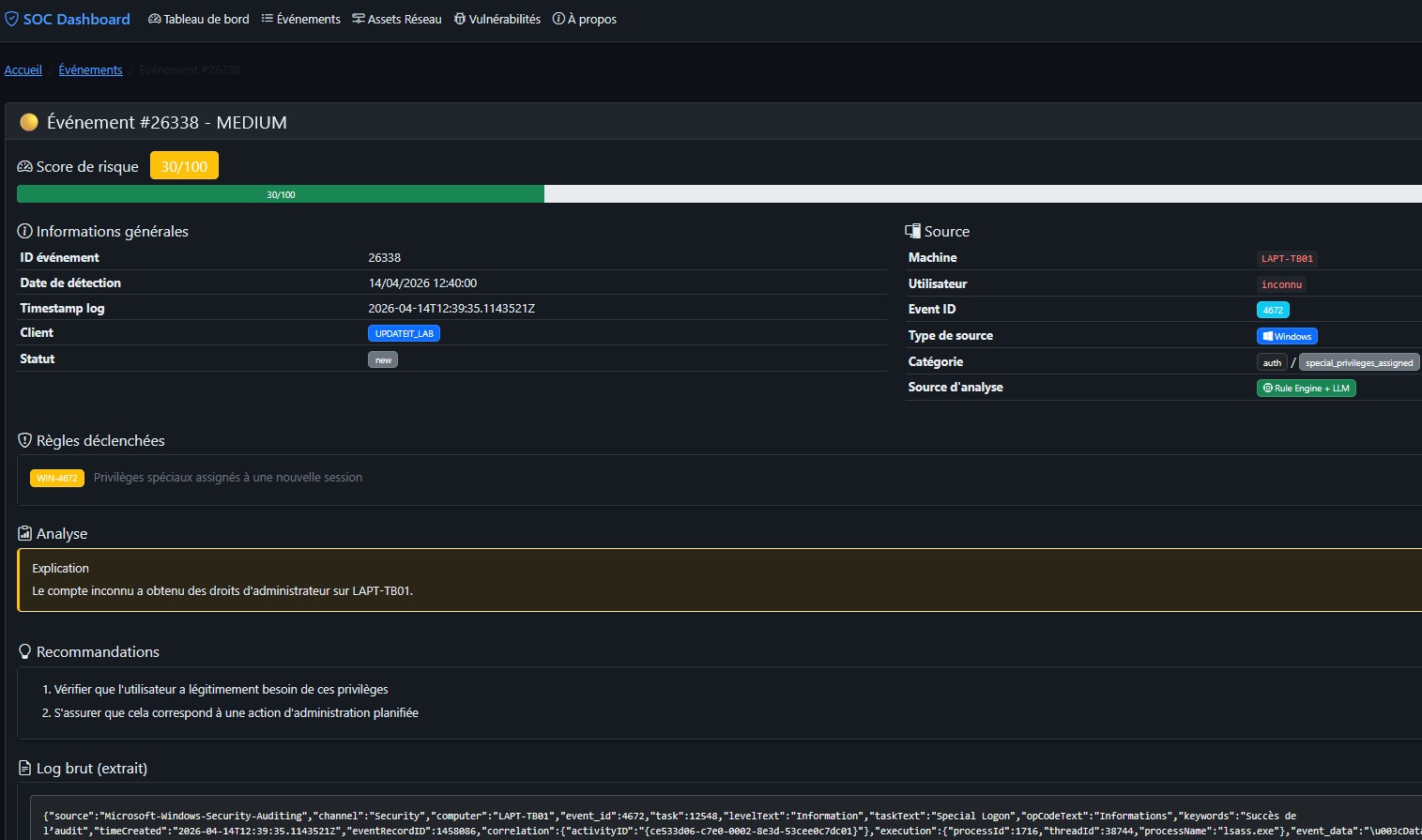Screen dimensions: 1422x840
Task: Click the À propos info circle icon
Action: (558, 19)
